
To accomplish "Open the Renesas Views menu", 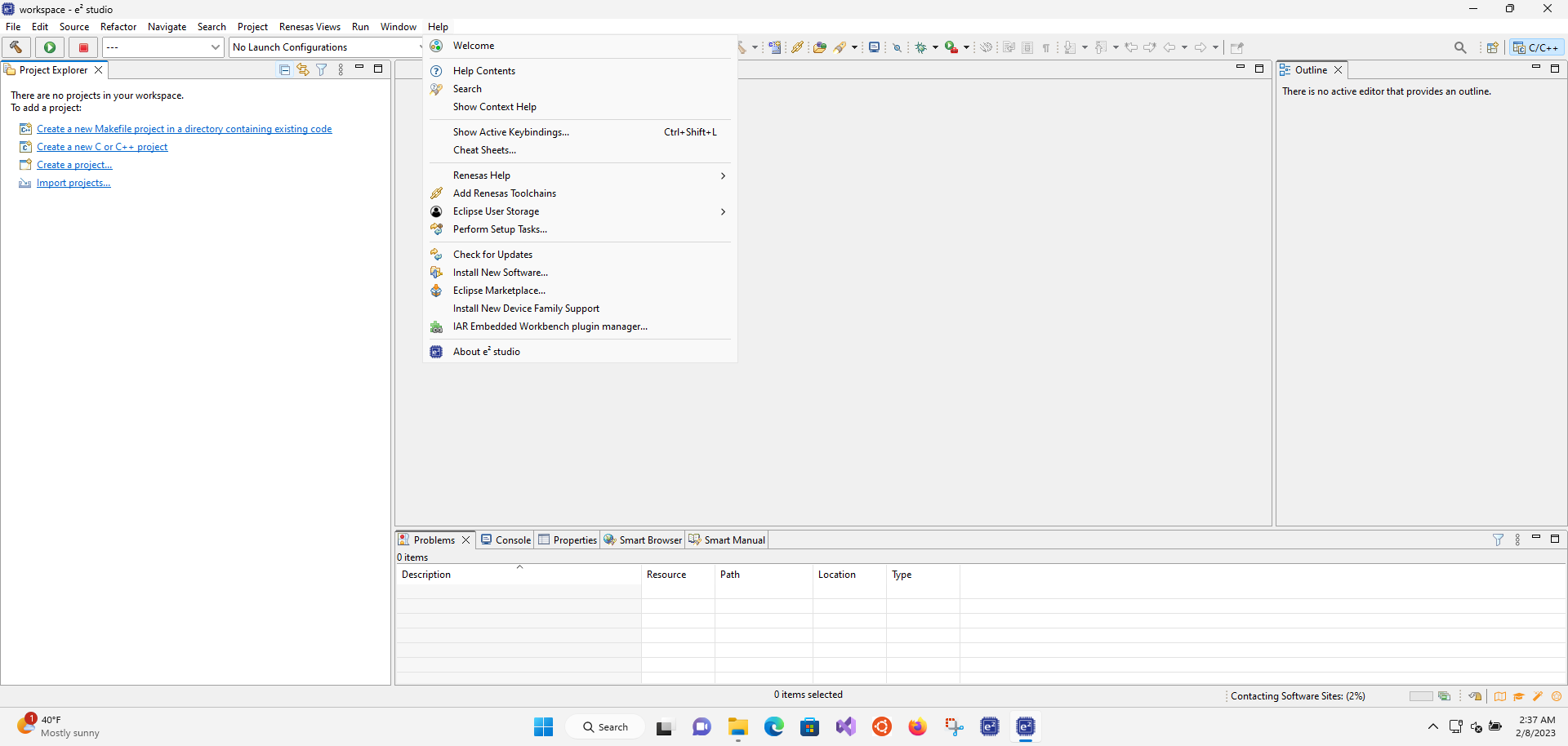I will pyautogui.click(x=310, y=27).
